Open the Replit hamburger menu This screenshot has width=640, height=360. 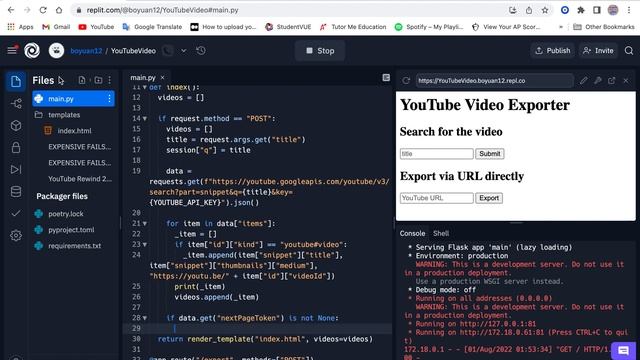12,50
